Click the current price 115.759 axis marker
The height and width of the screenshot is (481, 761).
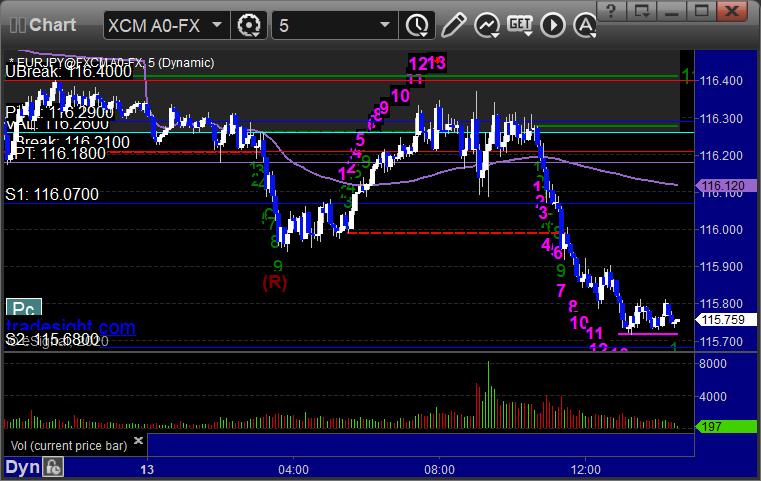tap(726, 319)
